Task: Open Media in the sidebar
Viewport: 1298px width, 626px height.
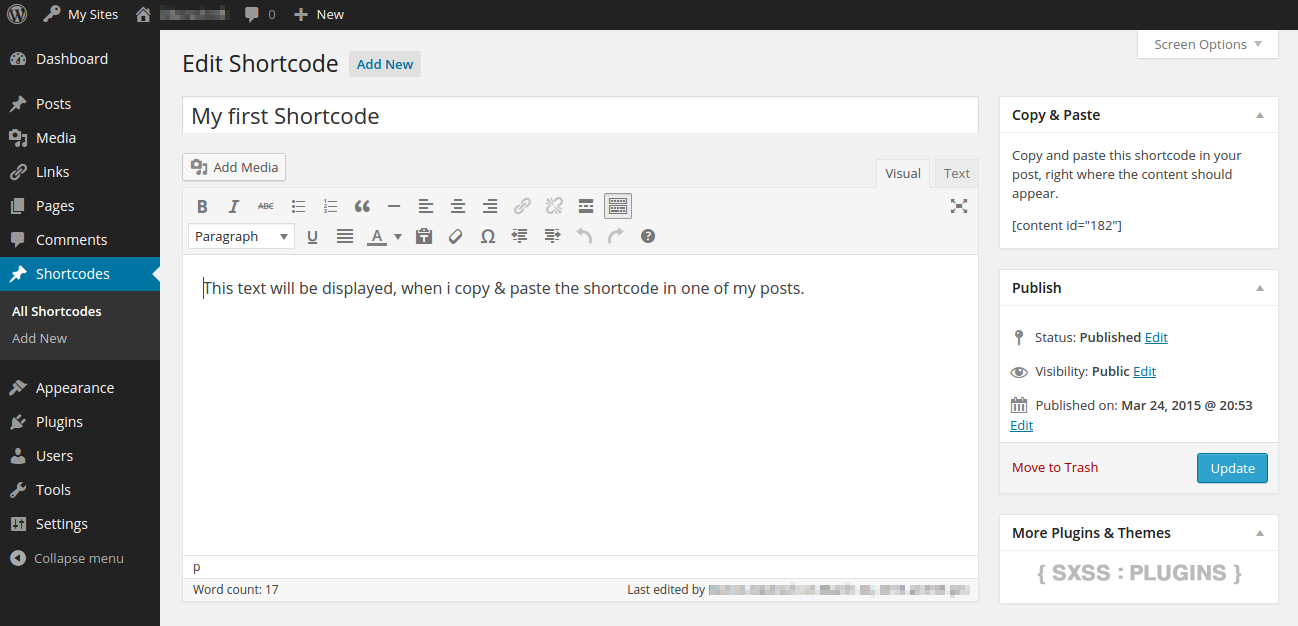Action: pyautogui.click(x=80, y=138)
